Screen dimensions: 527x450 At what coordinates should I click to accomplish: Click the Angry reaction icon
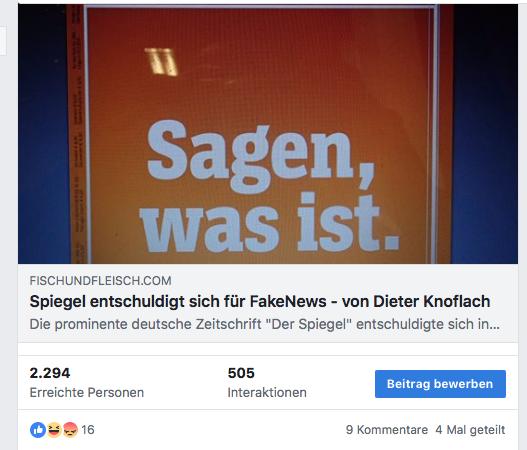pyautogui.click(x=70, y=430)
